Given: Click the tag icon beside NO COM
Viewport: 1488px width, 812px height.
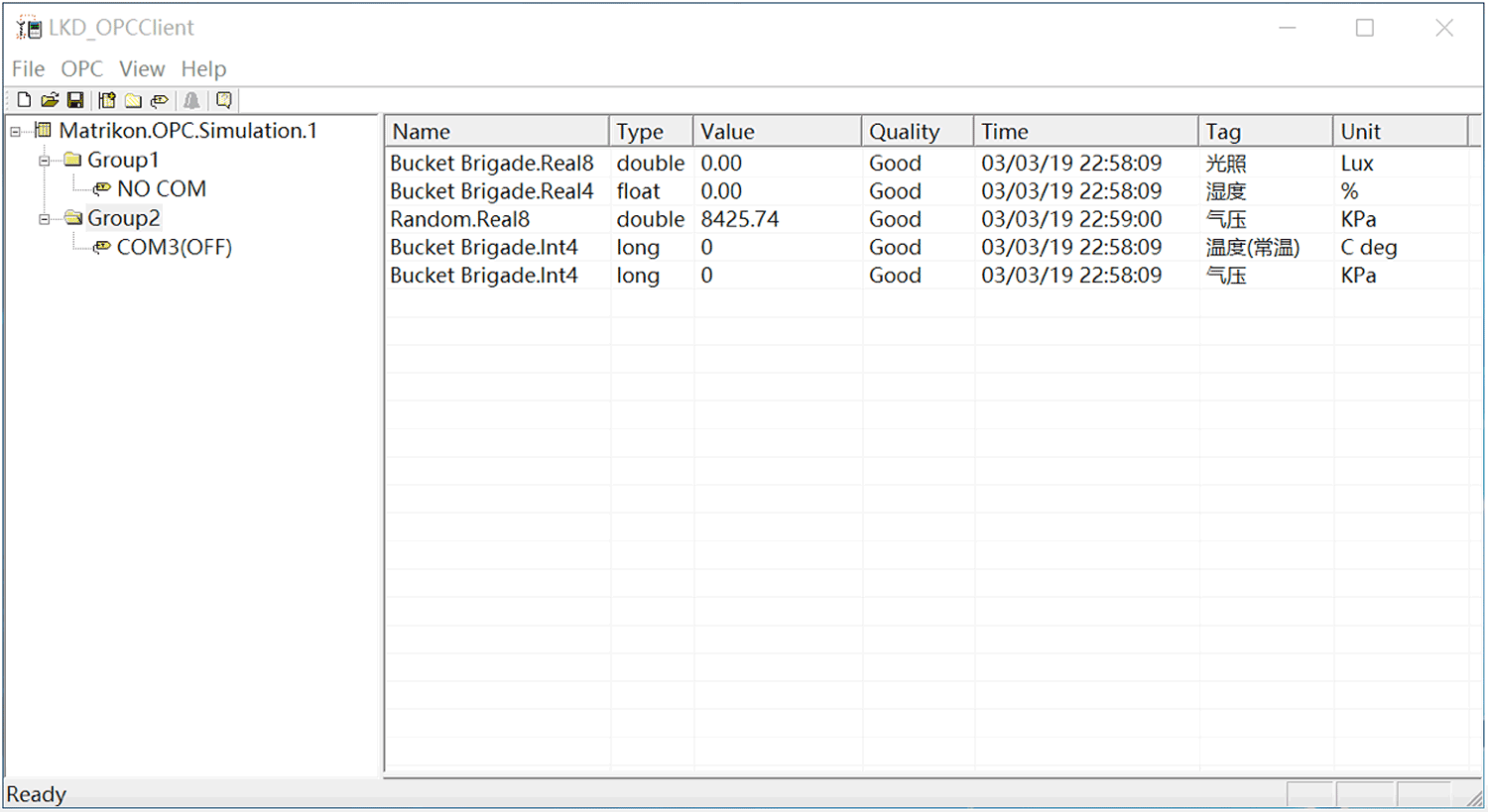Looking at the screenshot, I should pyautogui.click(x=101, y=188).
